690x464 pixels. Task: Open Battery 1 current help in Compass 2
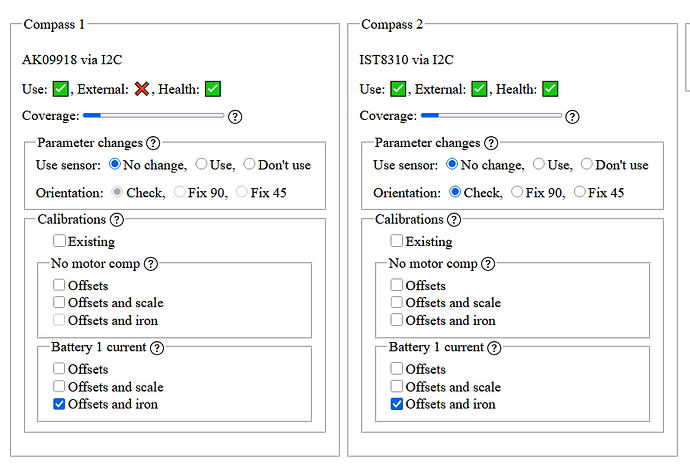click(x=494, y=348)
